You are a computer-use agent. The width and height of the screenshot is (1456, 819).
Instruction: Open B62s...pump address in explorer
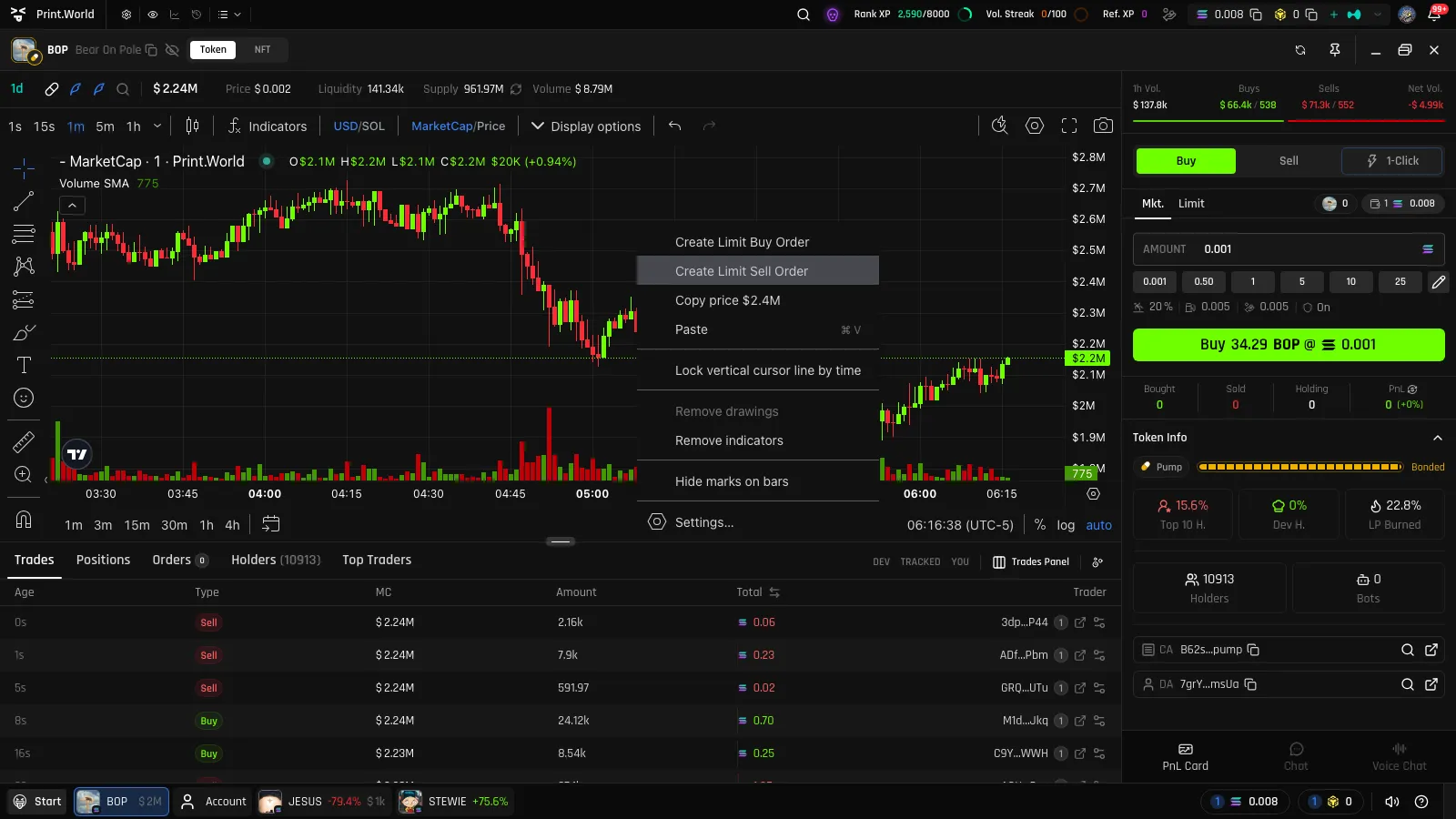click(x=1431, y=650)
